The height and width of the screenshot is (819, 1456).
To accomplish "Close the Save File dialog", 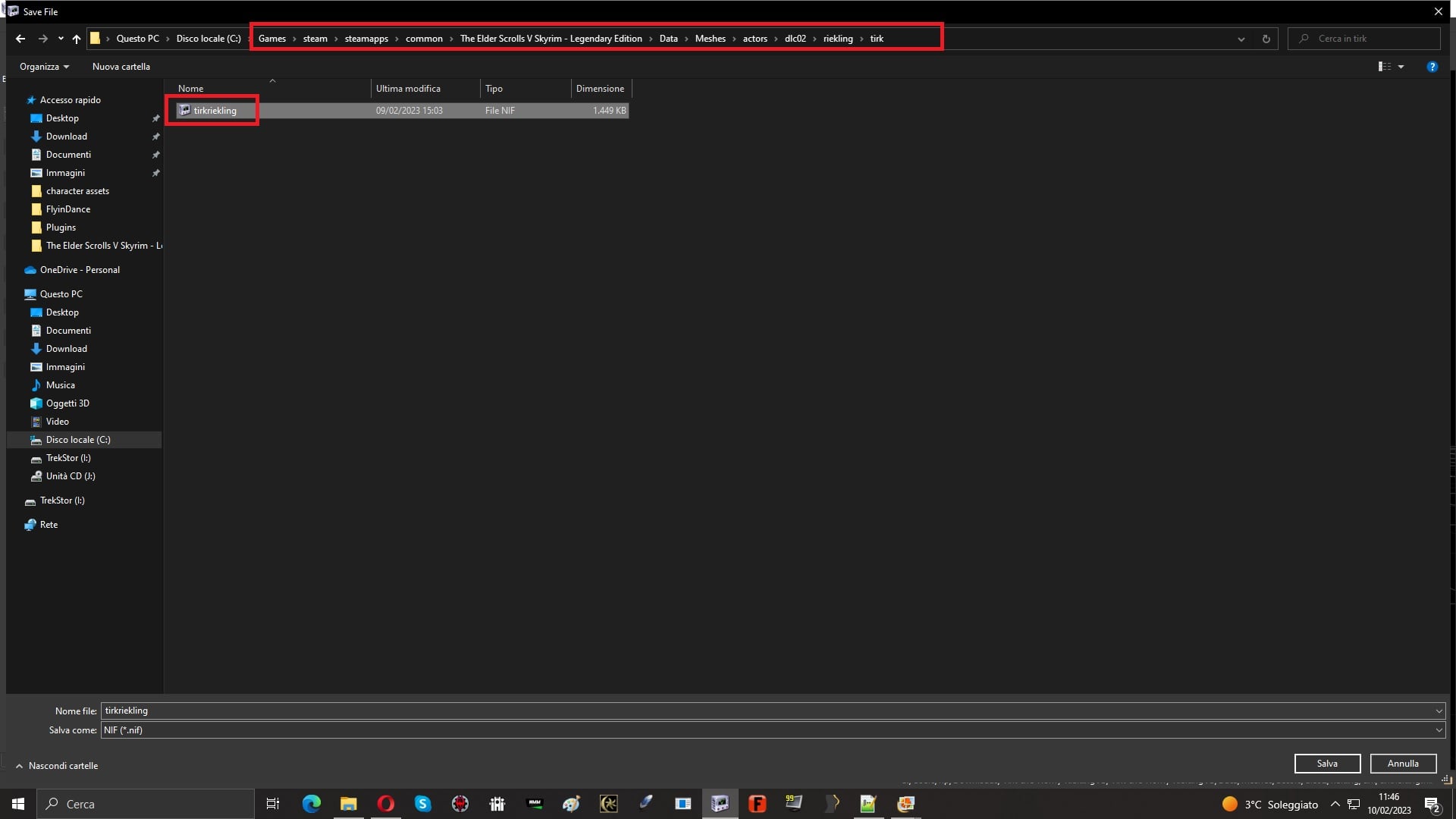I will click(1438, 11).
